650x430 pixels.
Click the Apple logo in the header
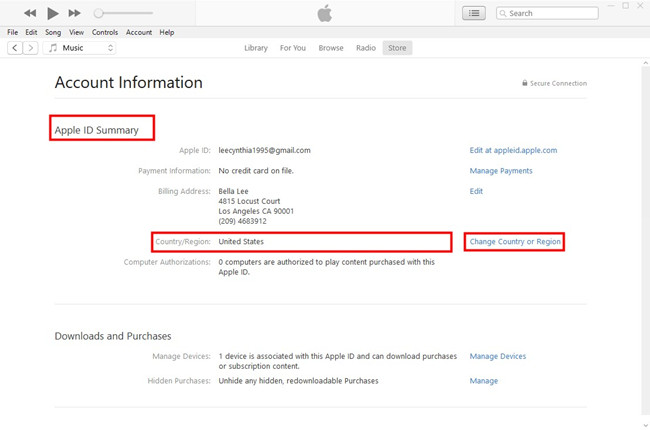[x=325, y=13]
